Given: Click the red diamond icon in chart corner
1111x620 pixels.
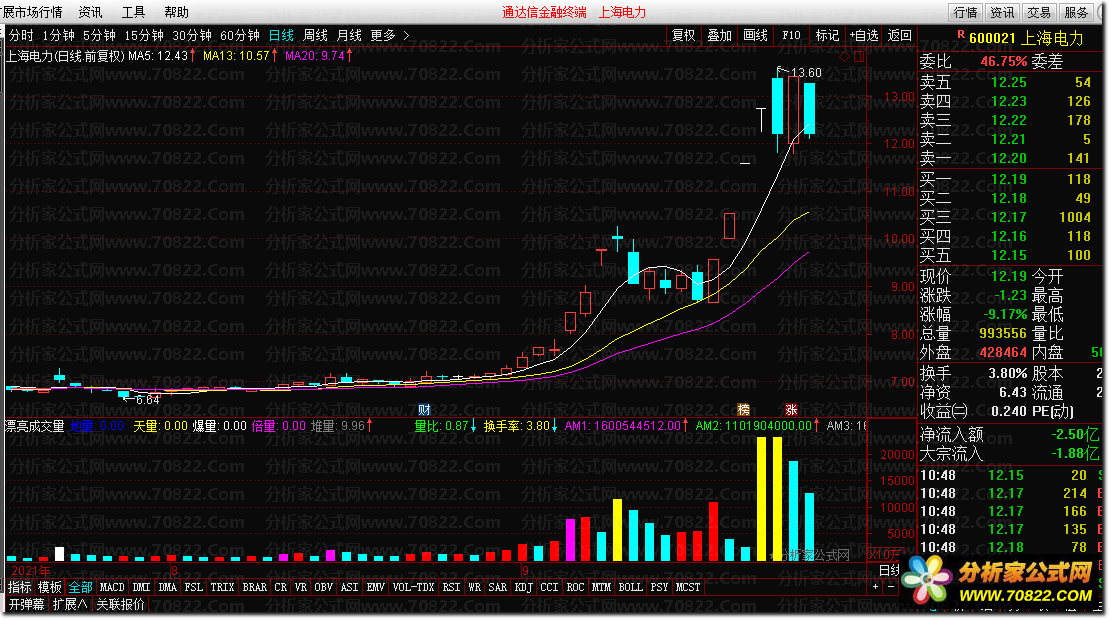Looking at the screenshot, I should [845, 57].
